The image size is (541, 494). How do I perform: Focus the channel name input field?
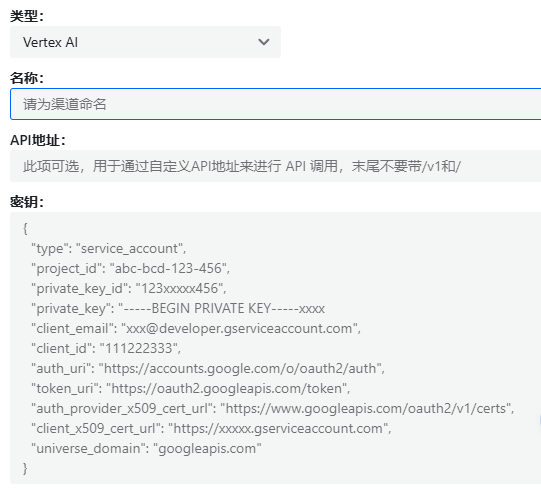(275, 104)
